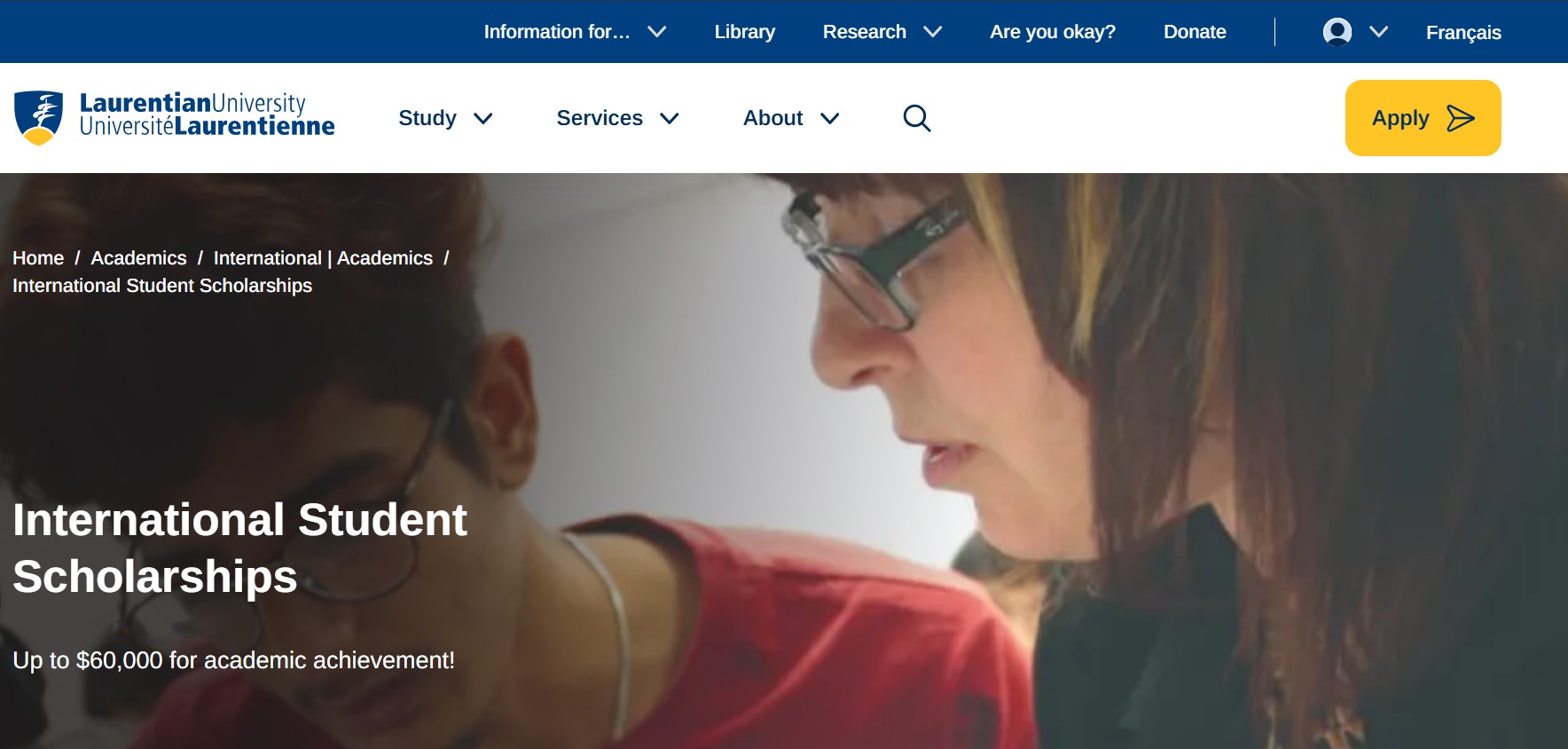
Task: Open the Services menu
Action: (617, 118)
